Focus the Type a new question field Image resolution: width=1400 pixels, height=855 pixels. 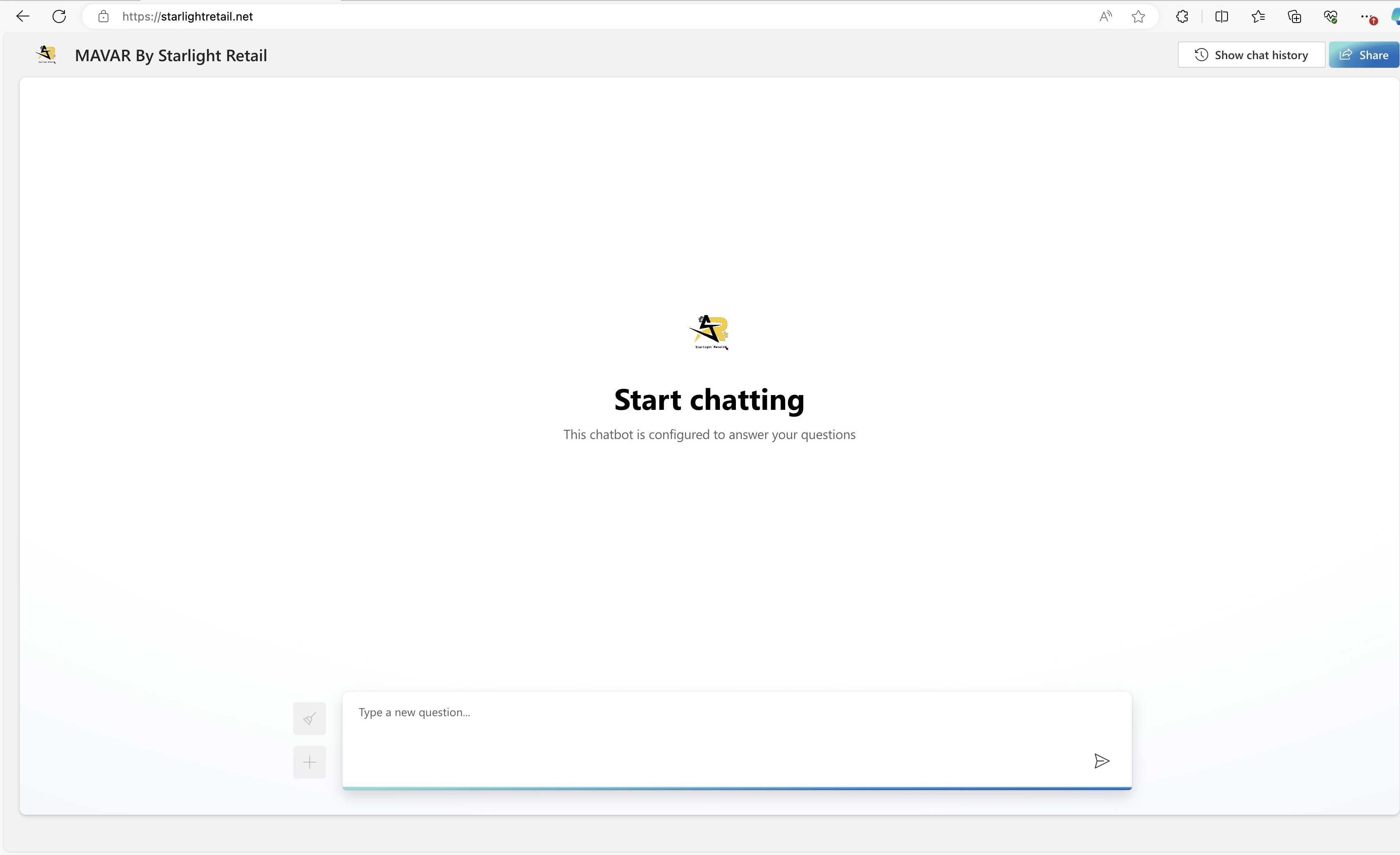[x=737, y=740]
